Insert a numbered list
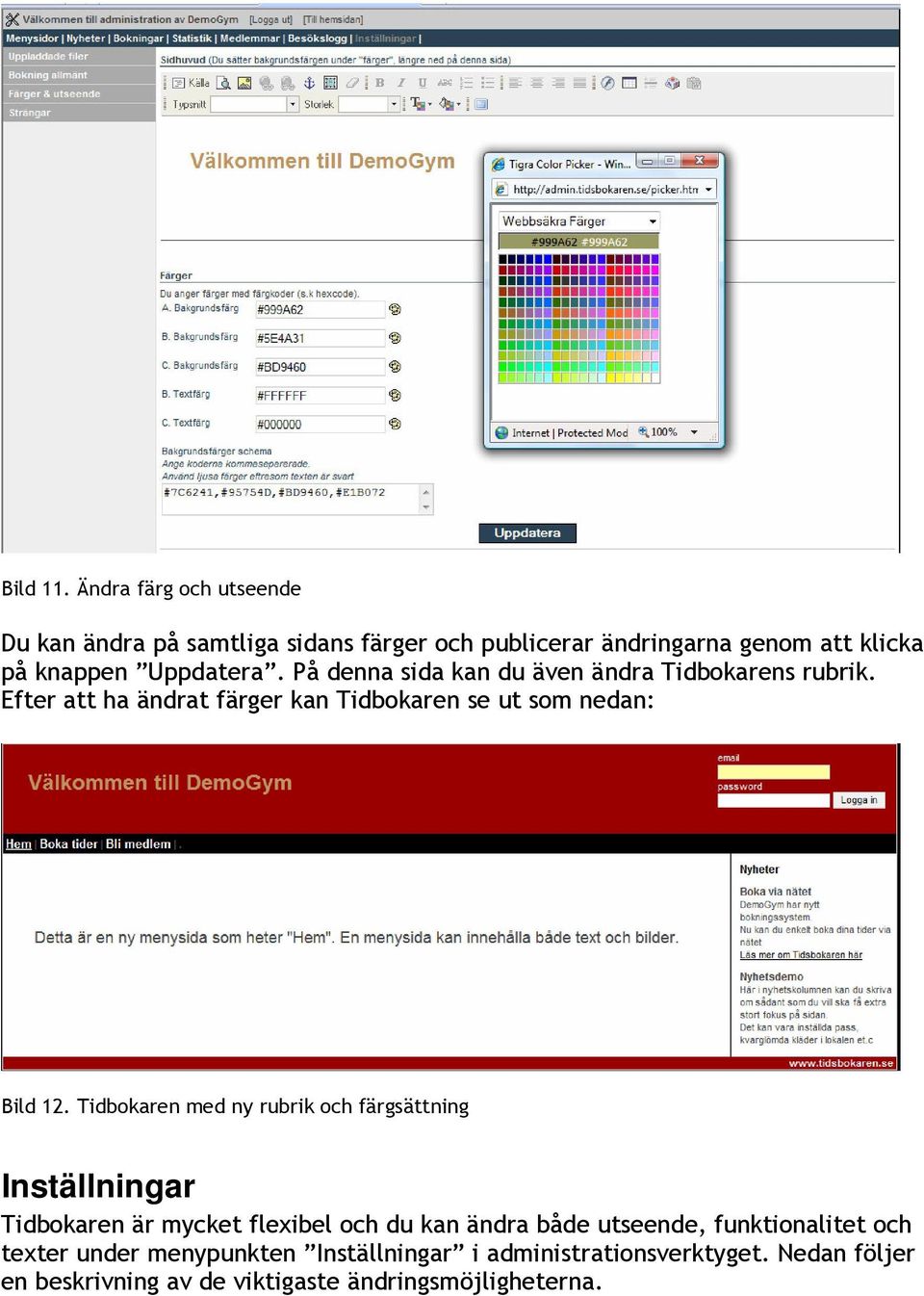The image size is (924, 1296). (x=467, y=84)
